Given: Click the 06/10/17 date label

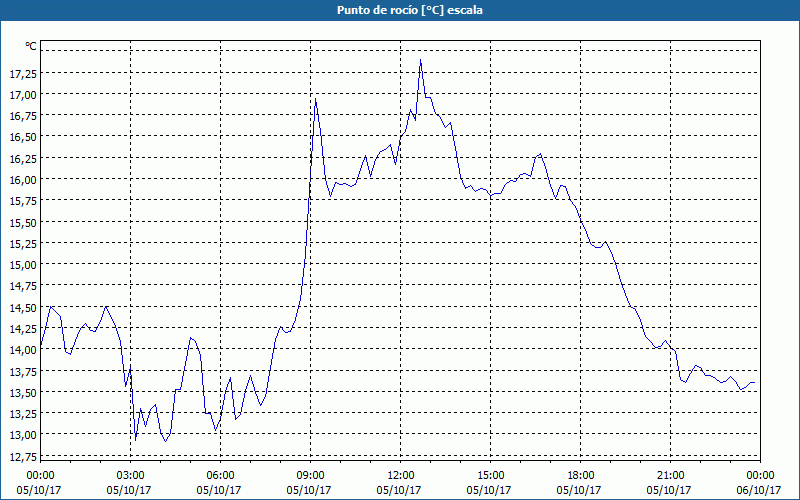Looking at the screenshot, I should [x=759, y=490].
